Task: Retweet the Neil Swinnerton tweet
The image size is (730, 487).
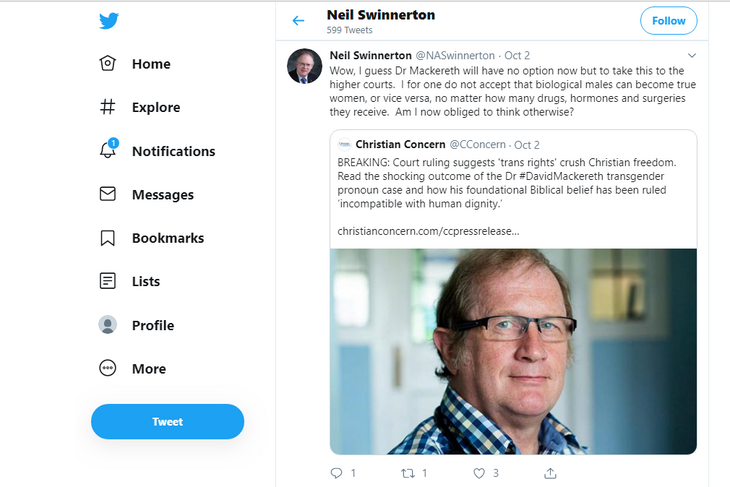Action: tap(408, 472)
